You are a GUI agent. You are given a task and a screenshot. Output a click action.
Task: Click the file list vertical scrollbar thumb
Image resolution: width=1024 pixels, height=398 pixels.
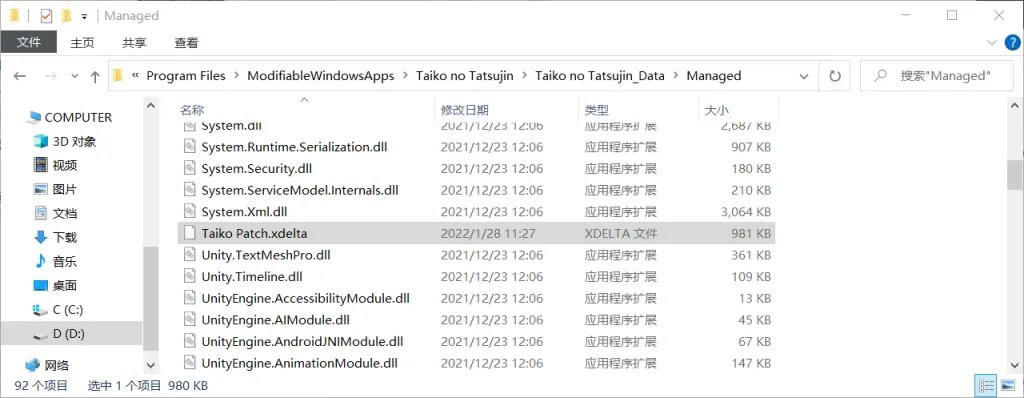point(1014,174)
